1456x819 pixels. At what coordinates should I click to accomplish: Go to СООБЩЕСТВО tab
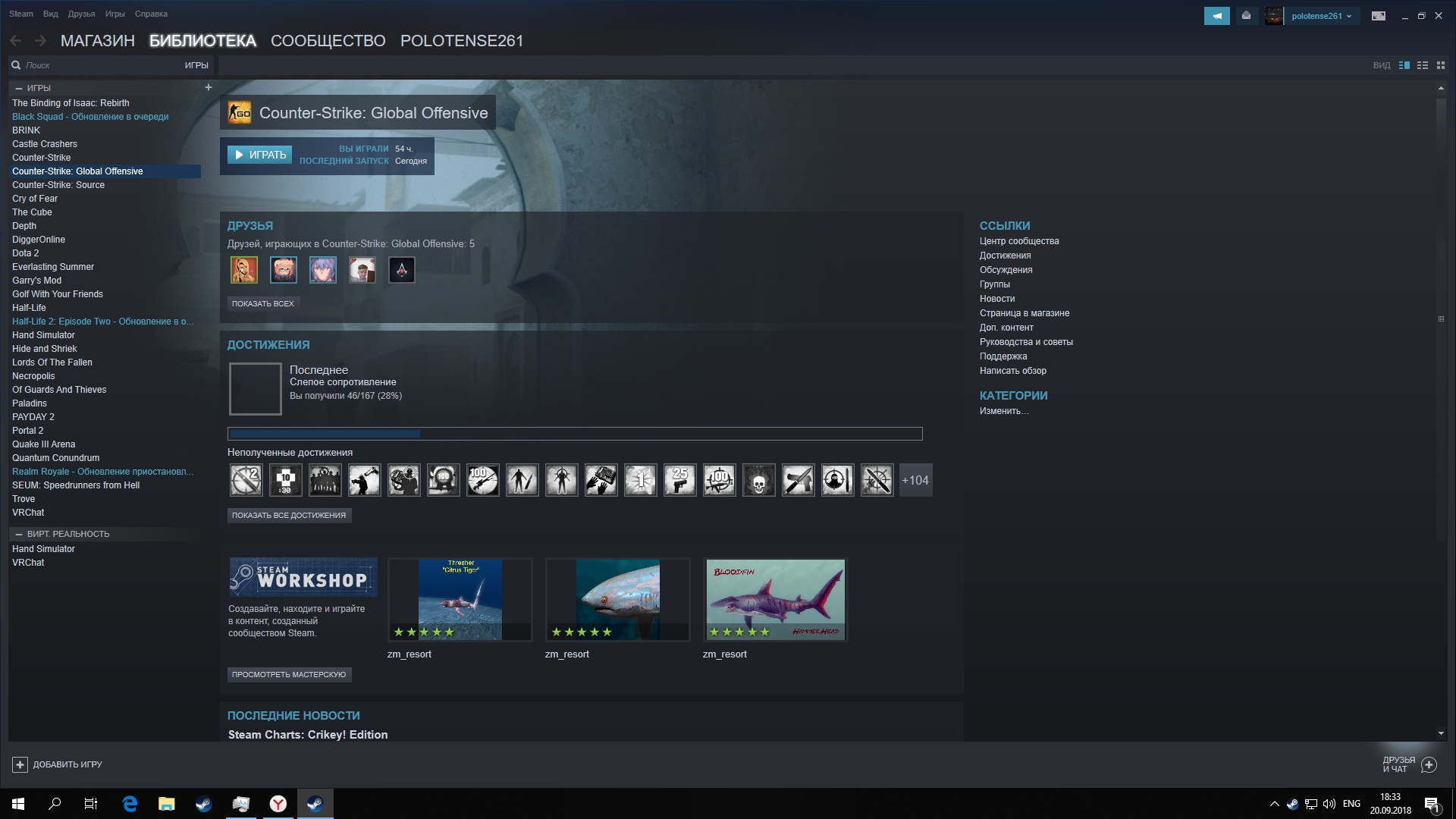[x=328, y=41]
